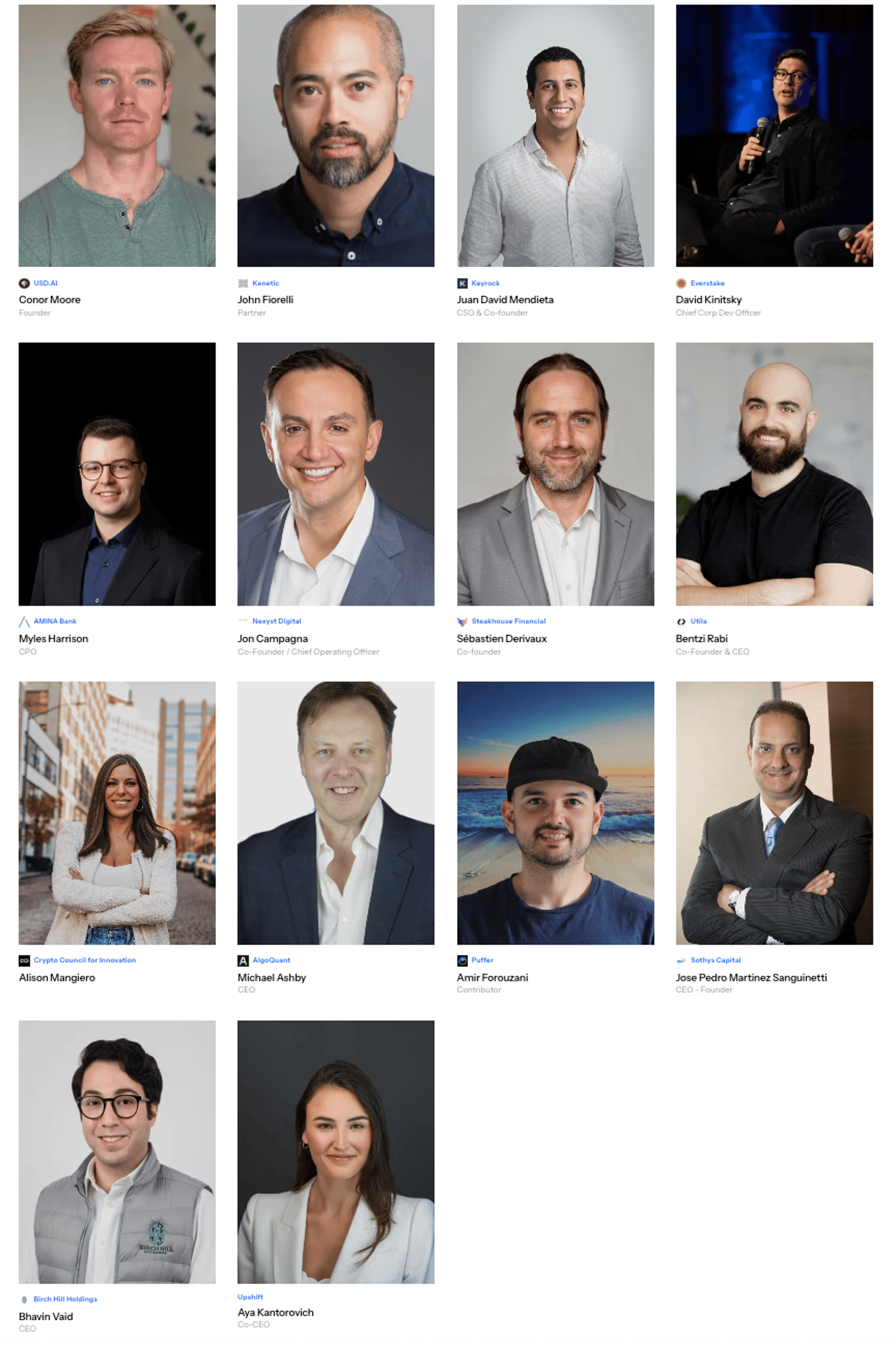This screenshot has height=1345, width=896.
Task: Select the speaker photo above Bentzi Rabi's name
Action: point(774,474)
